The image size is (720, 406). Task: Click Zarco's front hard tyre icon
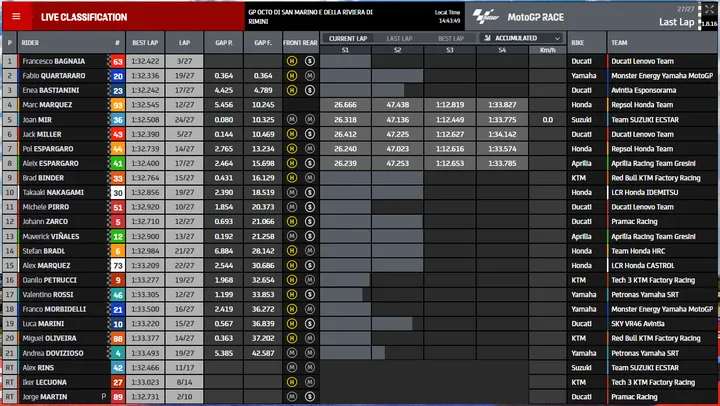pyautogui.click(x=292, y=221)
